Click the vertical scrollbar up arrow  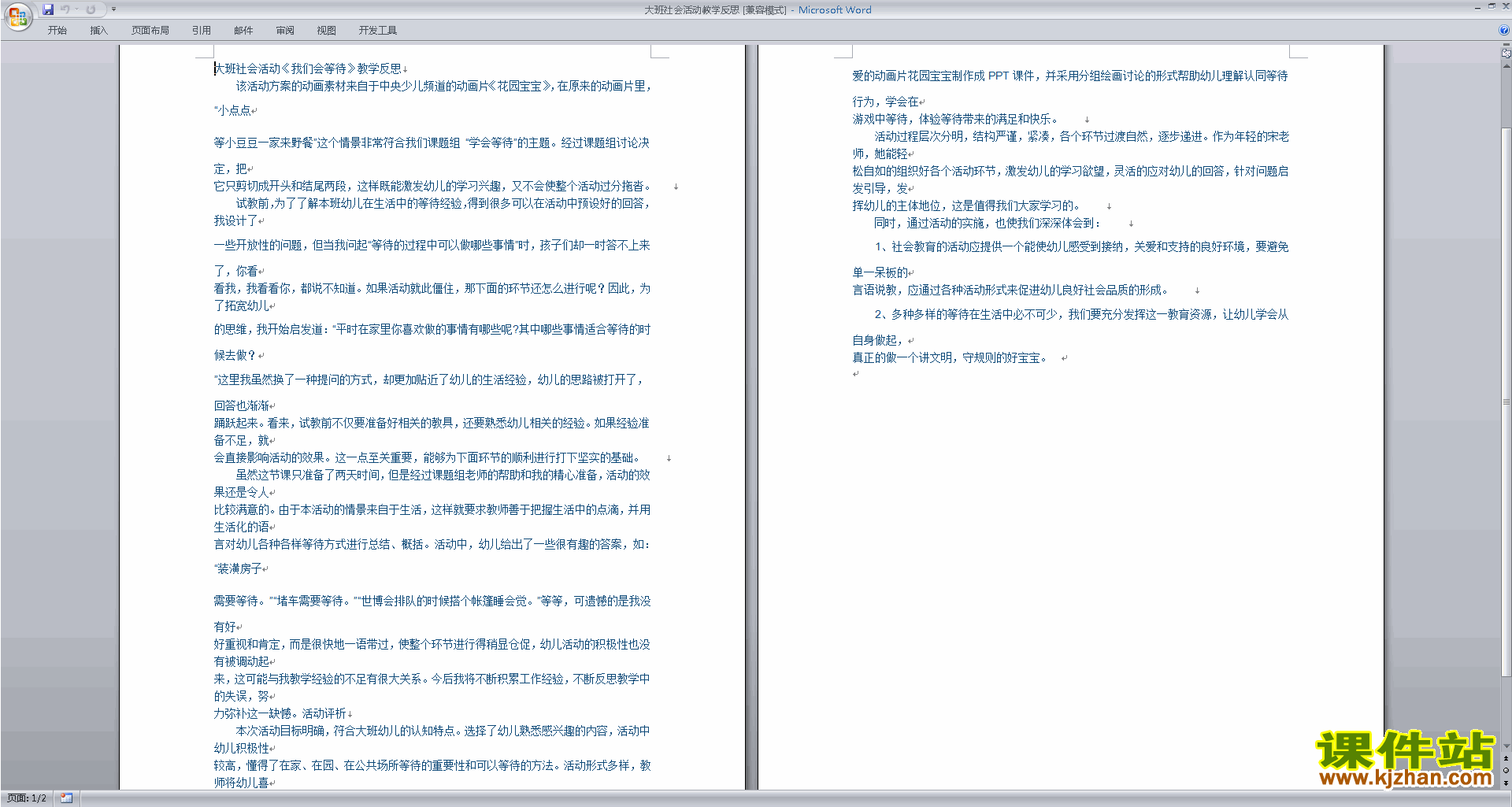[1506, 65]
